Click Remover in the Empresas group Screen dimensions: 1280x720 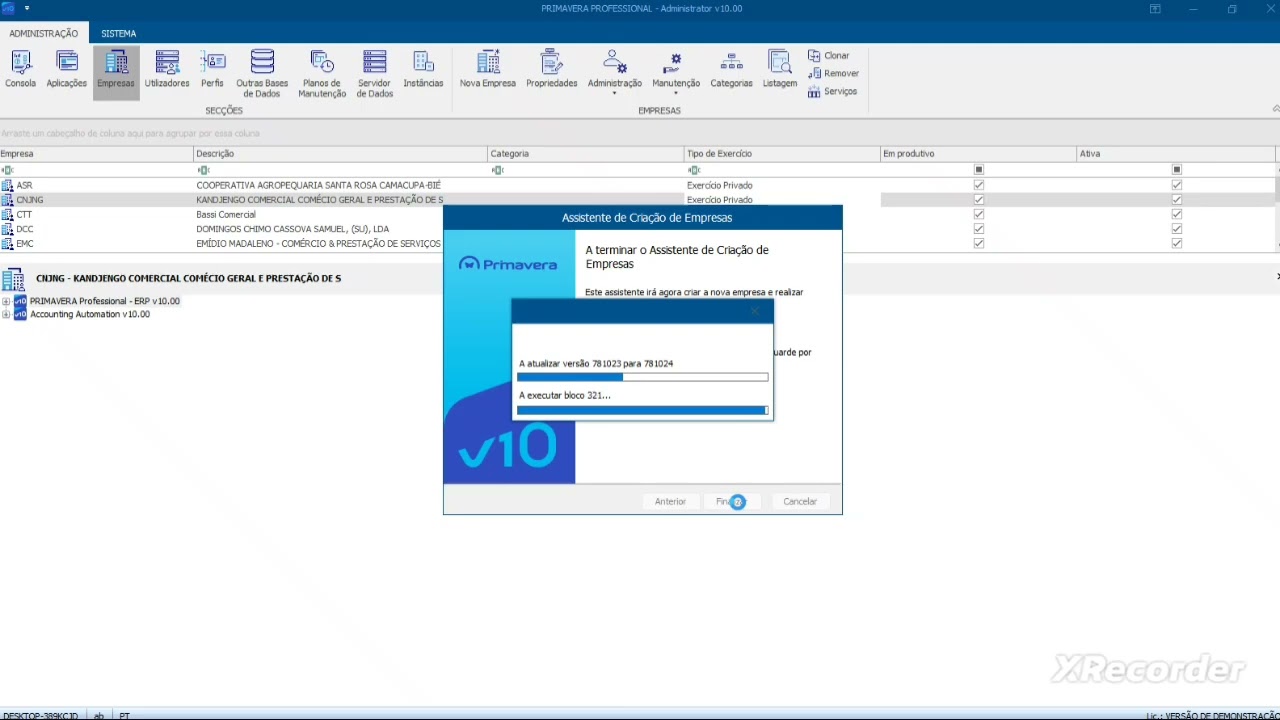coord(833,73)
